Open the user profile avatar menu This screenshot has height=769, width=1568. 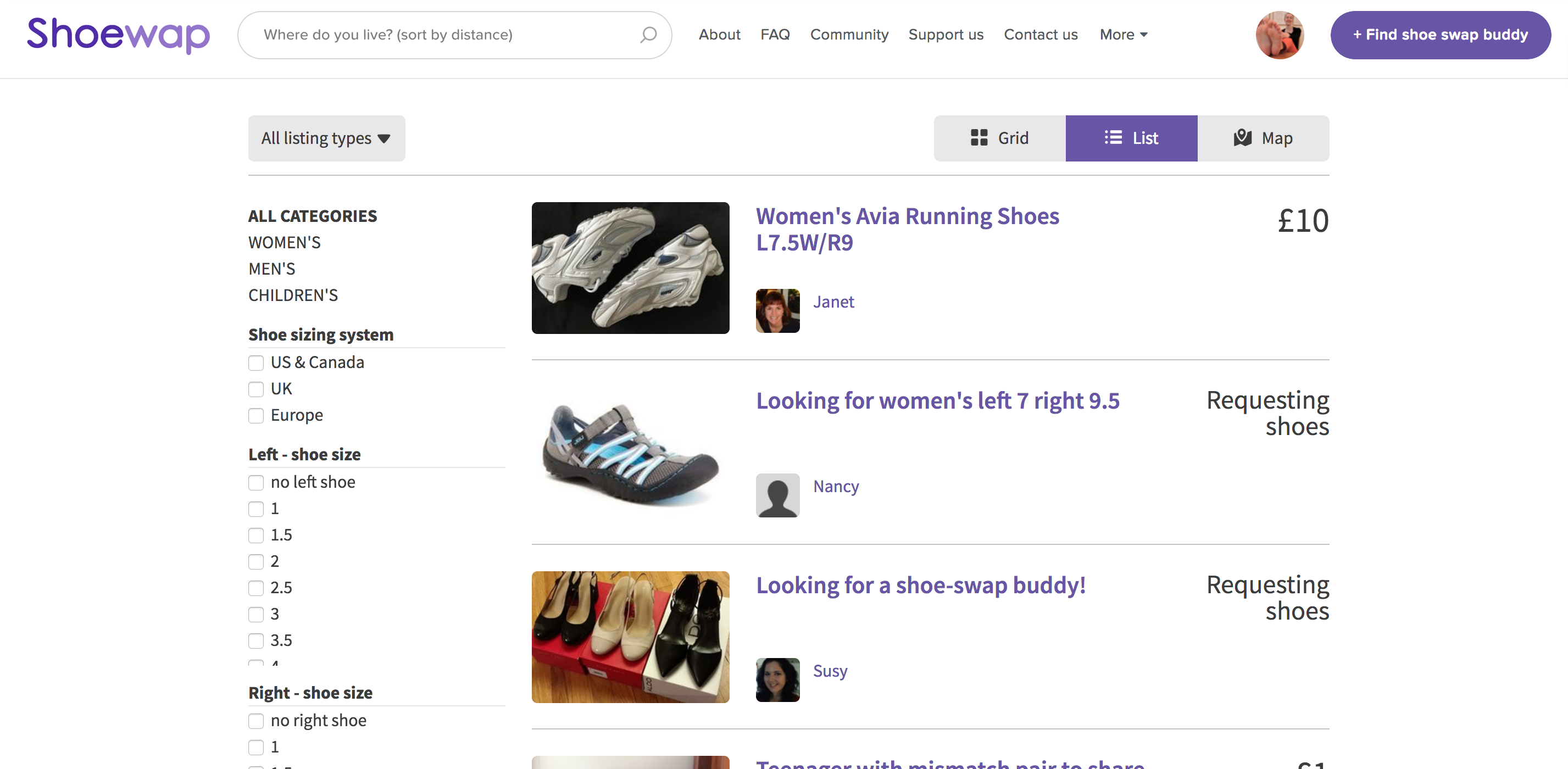pyautogui.click(x=1280, y=35)
